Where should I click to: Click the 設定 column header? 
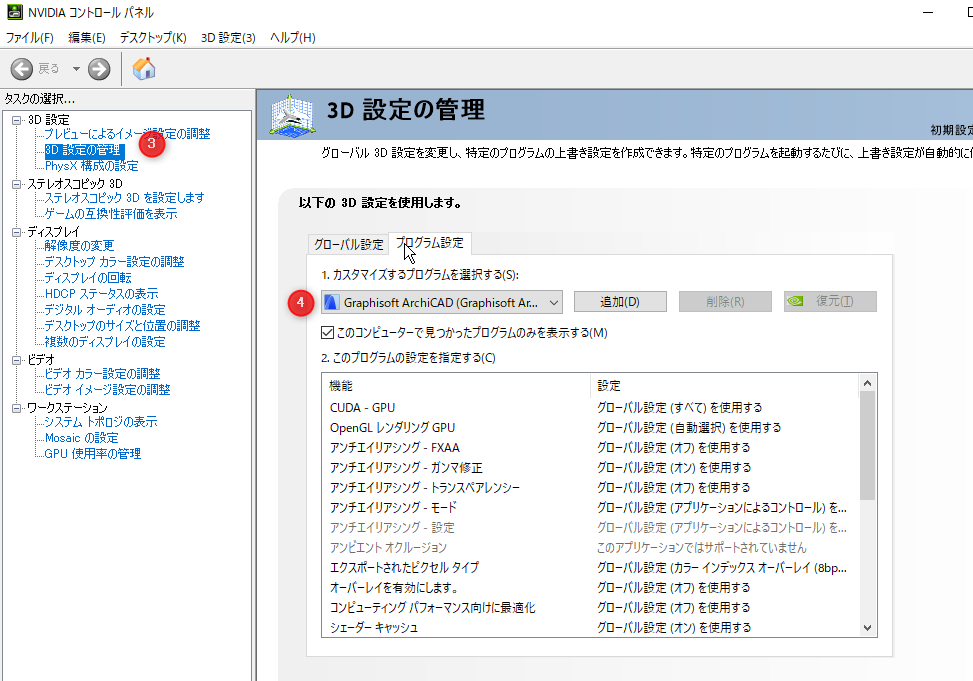(x=725, y=386)
